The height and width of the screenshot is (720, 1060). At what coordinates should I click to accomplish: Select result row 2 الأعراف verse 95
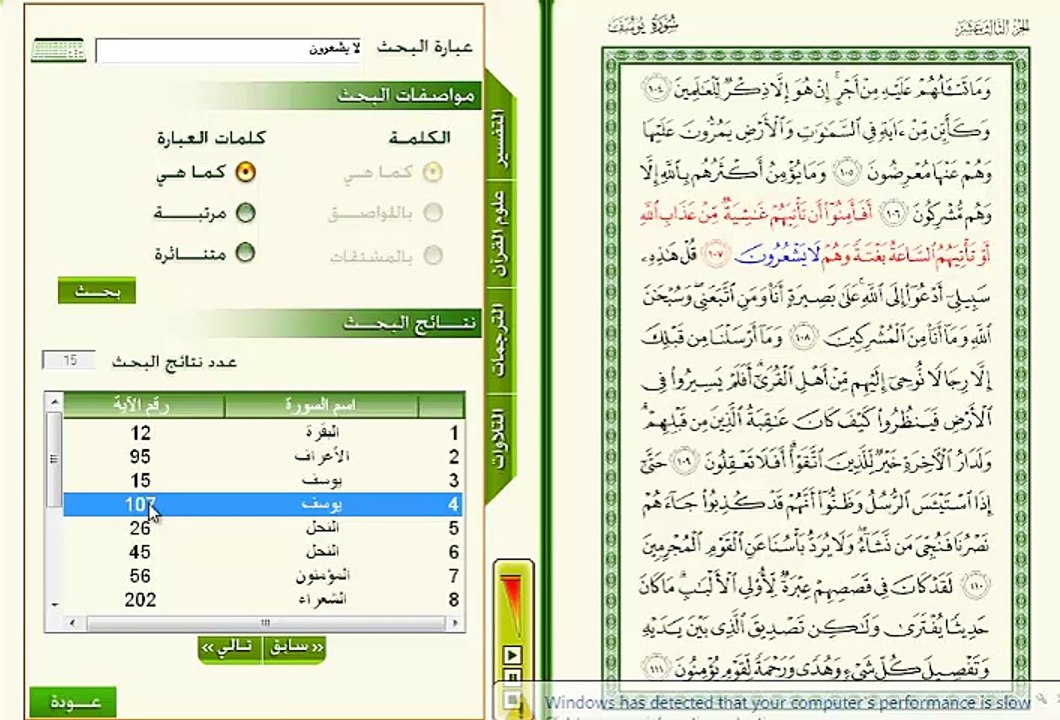pos(264,456)
